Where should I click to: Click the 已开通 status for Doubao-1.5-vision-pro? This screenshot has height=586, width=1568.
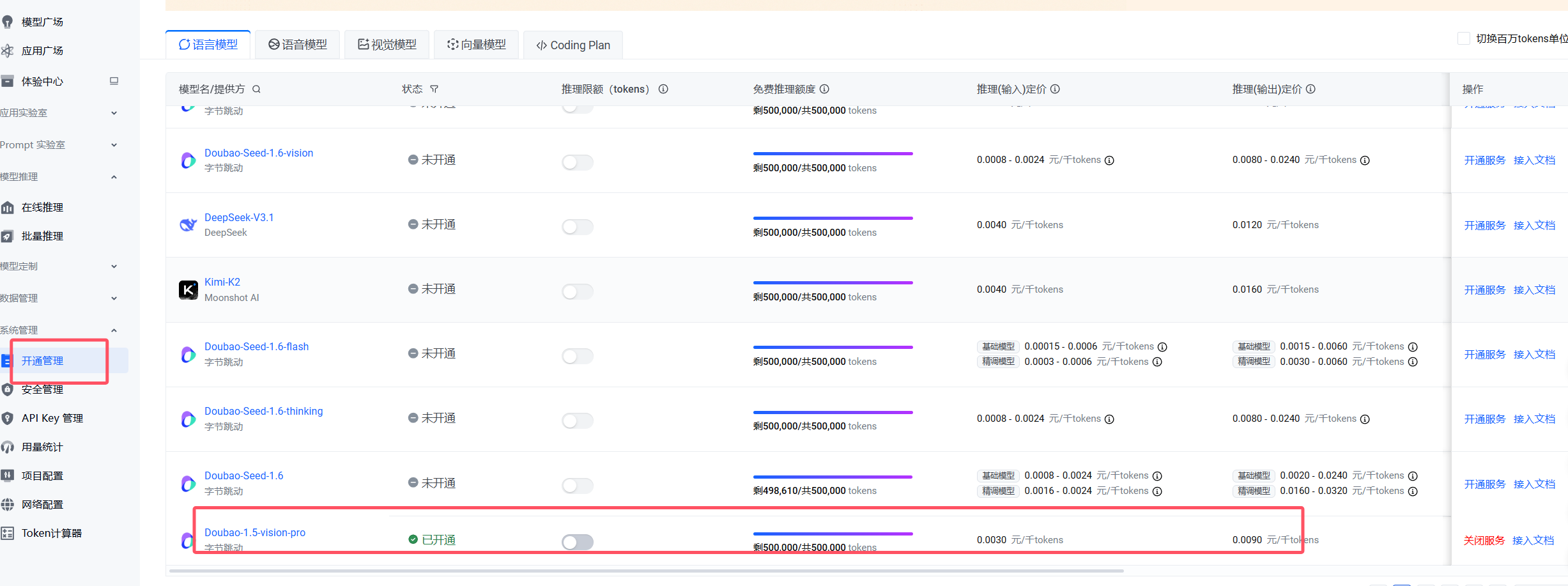tap(432, 540)
